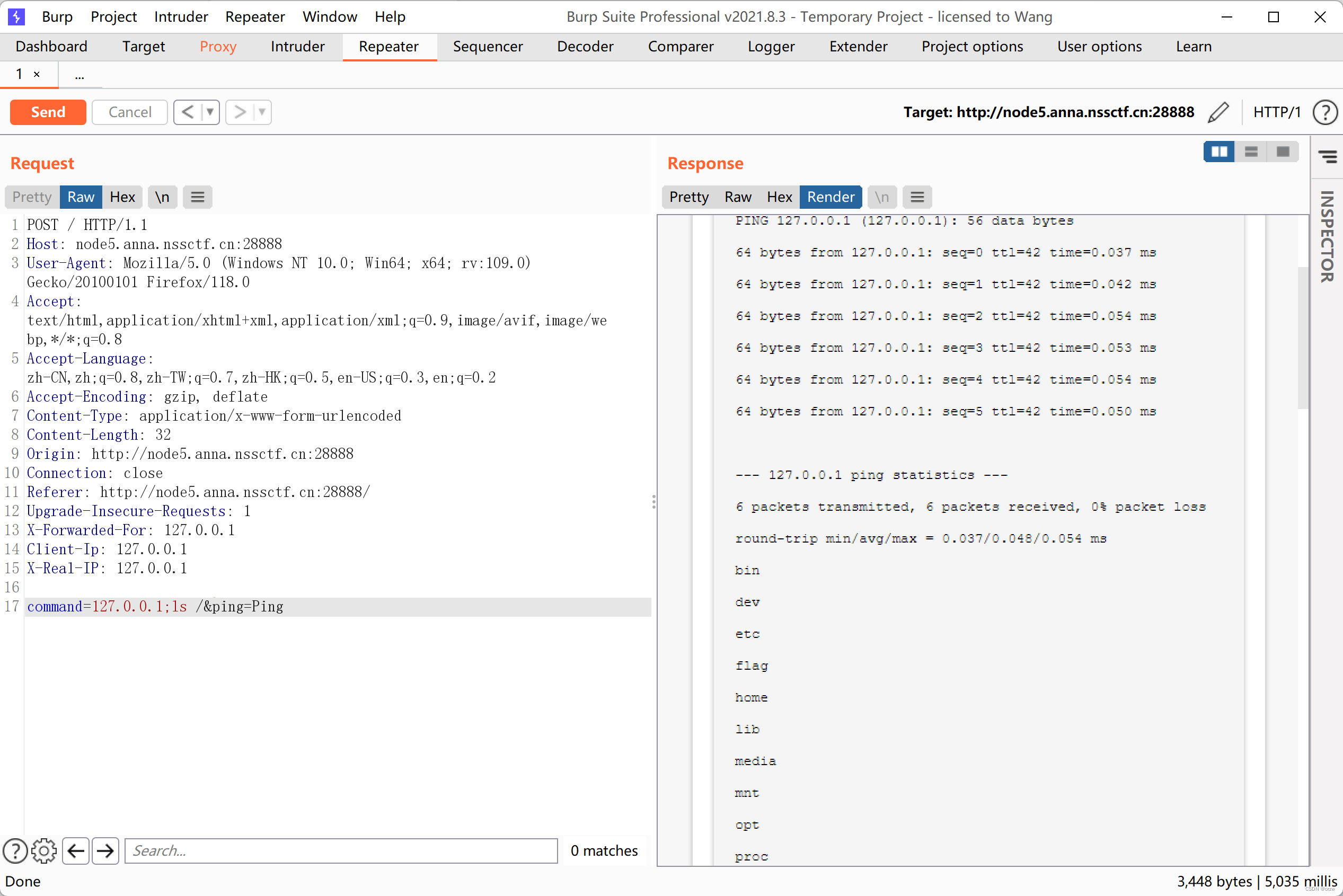The width and height of the screenshot is (1343, 896).
Task: Edit target with pencil icon
Action: (1218, 112)
